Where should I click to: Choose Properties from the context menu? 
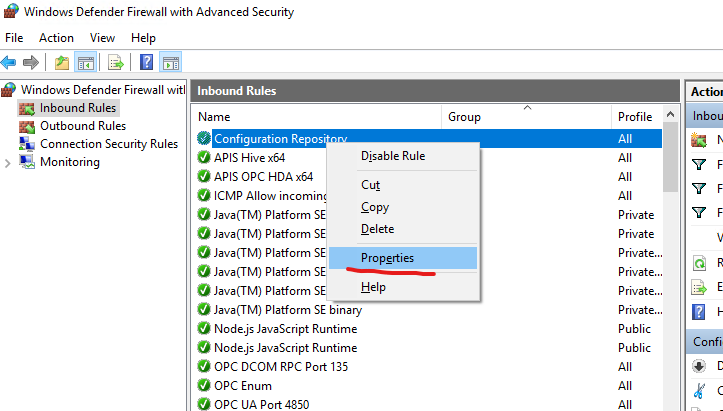(x=387, y=258)
